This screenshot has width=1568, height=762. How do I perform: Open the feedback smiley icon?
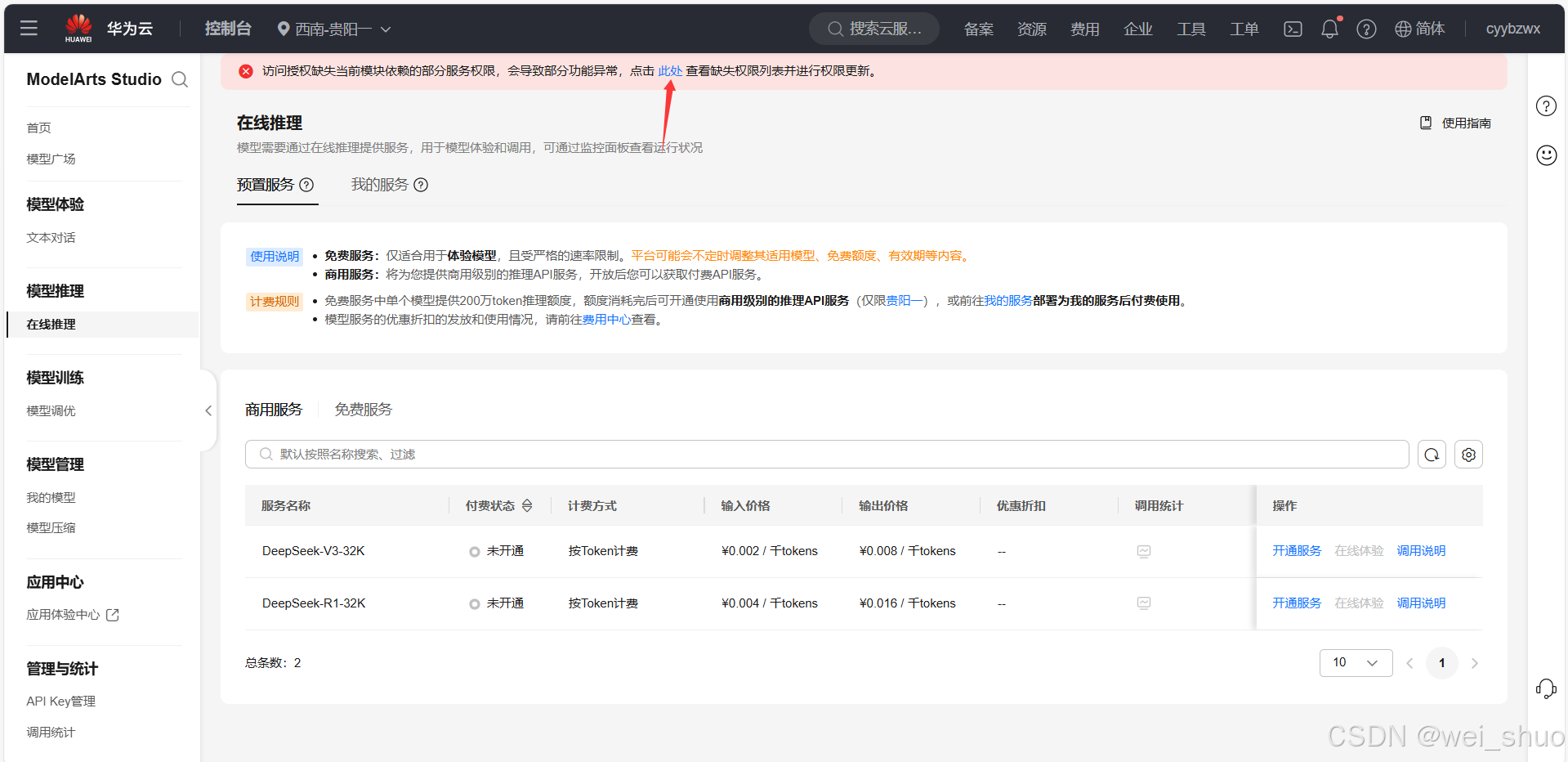(x=1546, y=155)
